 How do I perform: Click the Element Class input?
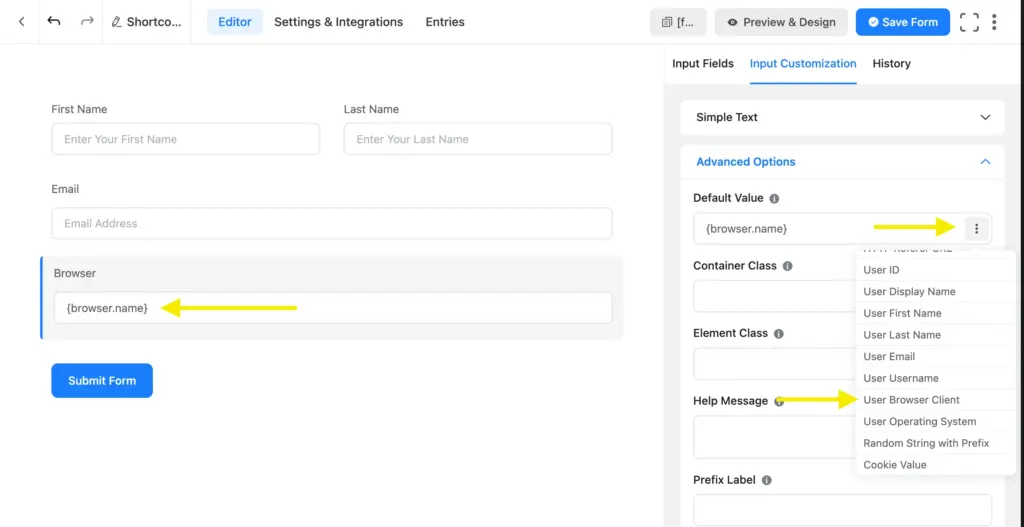point(774,364)
